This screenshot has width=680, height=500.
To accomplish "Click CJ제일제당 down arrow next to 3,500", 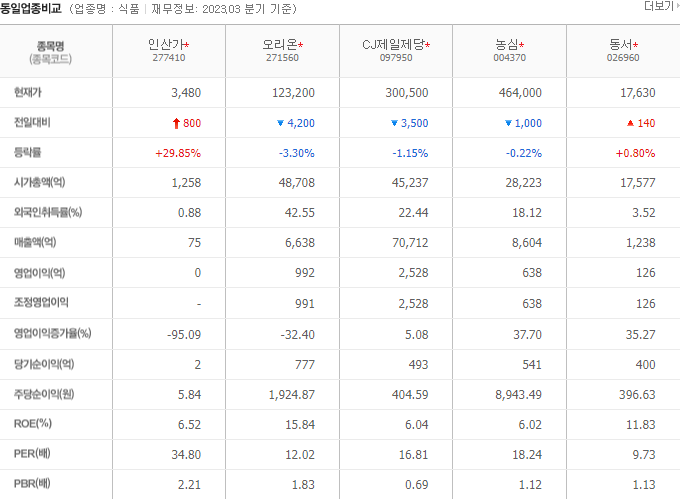I will pos(394,123).
